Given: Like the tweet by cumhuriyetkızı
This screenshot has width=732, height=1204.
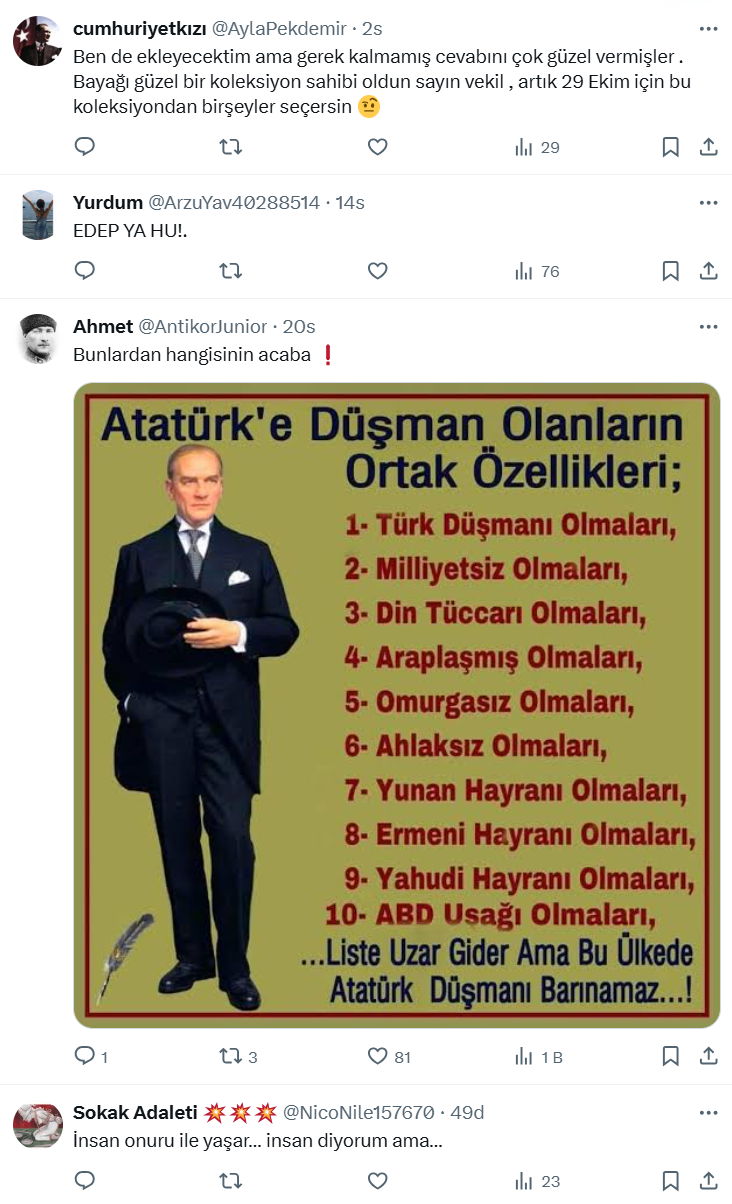Looking at the screenshot, I should point(377,147).
